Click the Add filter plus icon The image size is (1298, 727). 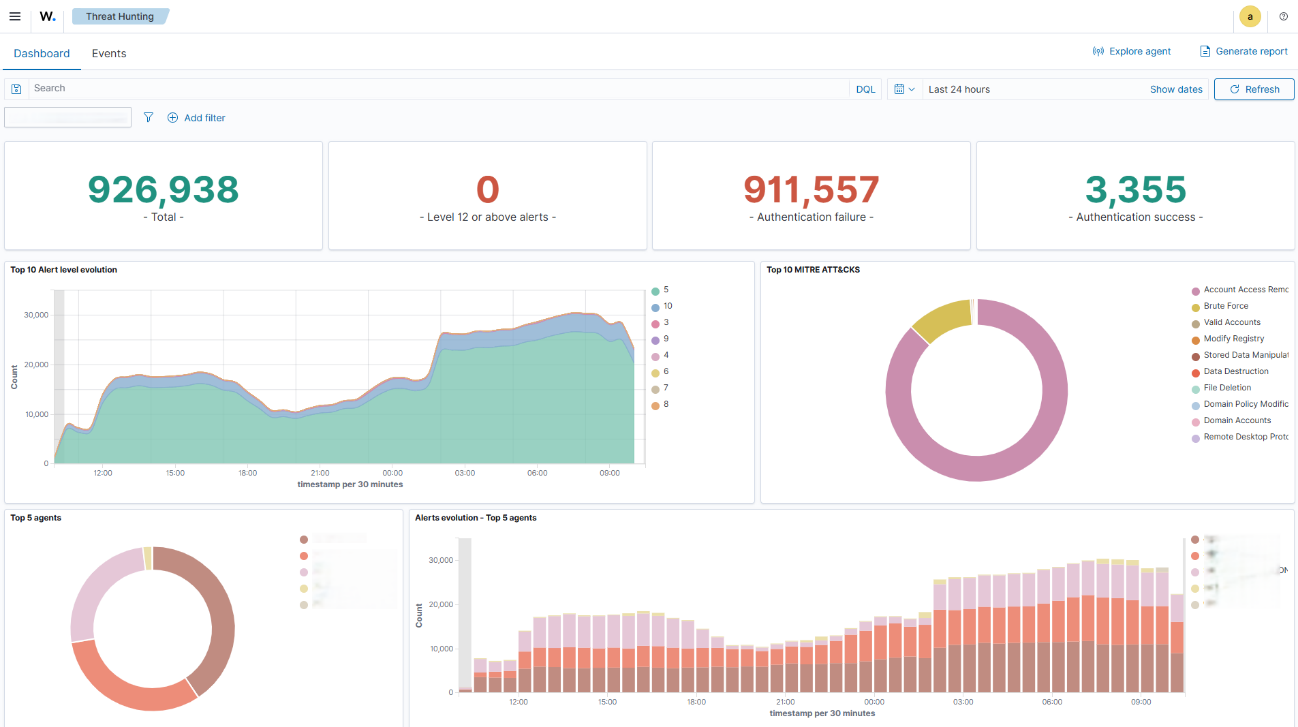pyautogui.click(x=173, y=118)
